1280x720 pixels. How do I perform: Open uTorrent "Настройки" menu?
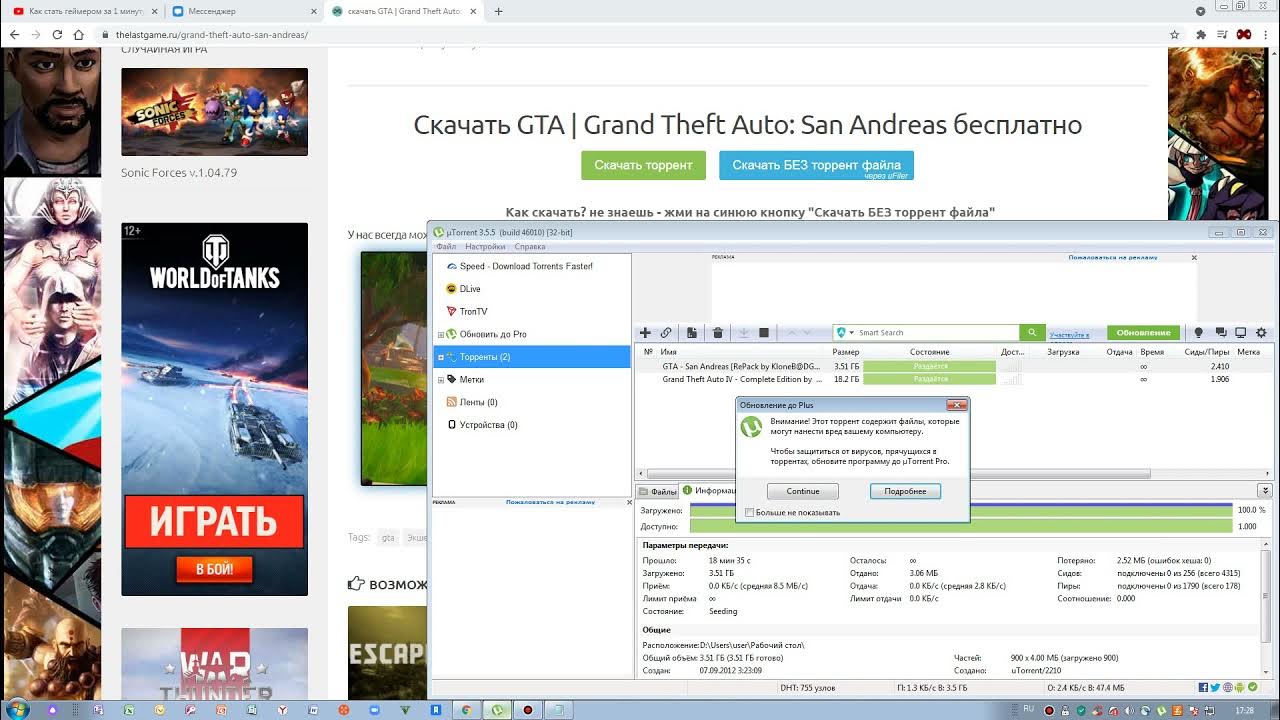click(485, 246)
